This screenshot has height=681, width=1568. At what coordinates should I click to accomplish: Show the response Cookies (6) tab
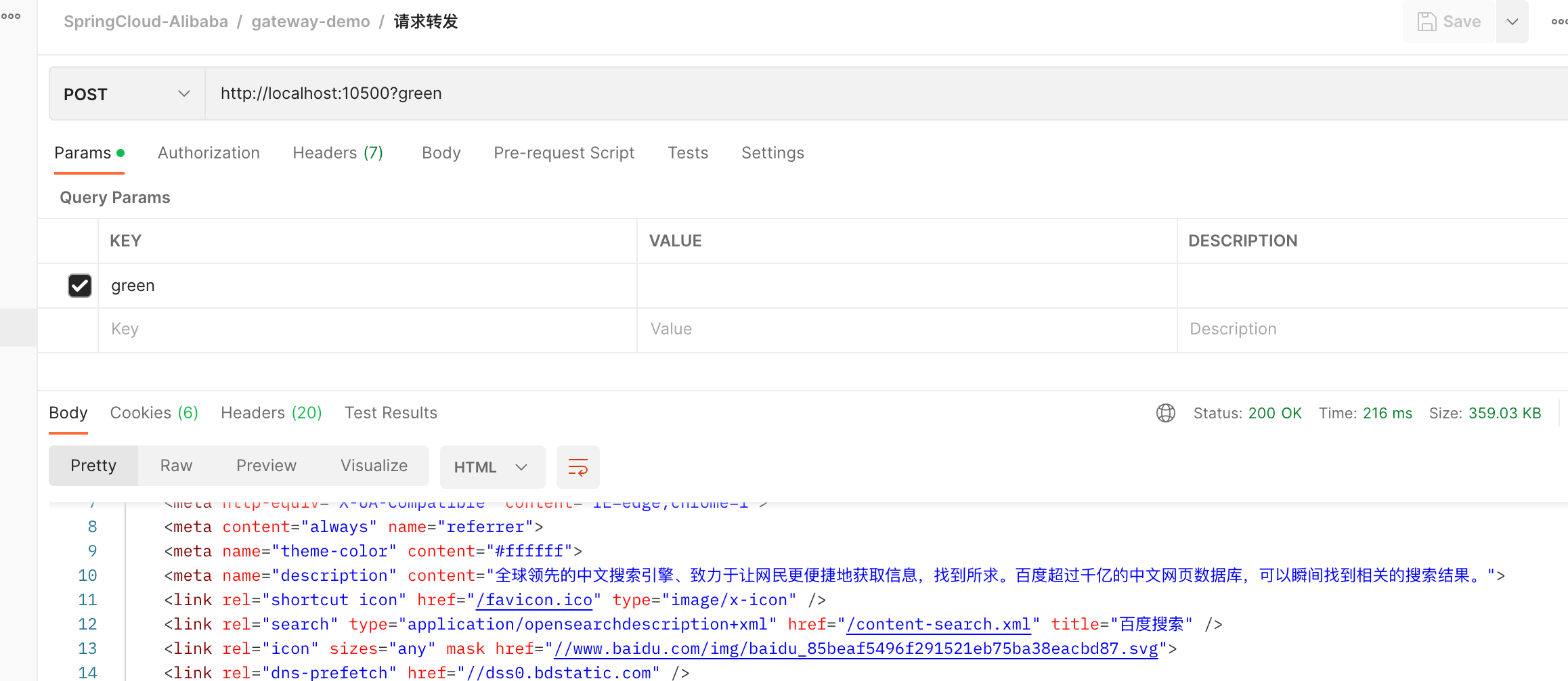click(x=154, y=413)
